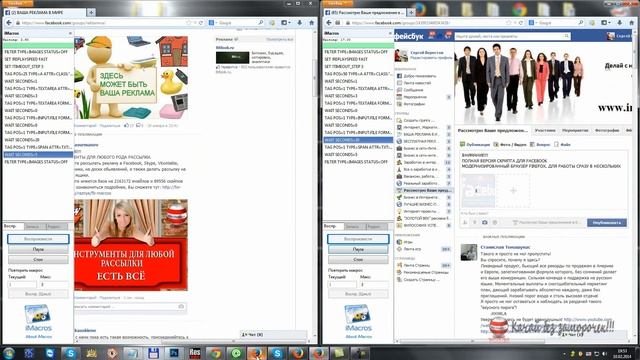Screen dimensions: 640x360
Task: Close the iMacros sidebar in left window
Action: pos(70,33)
